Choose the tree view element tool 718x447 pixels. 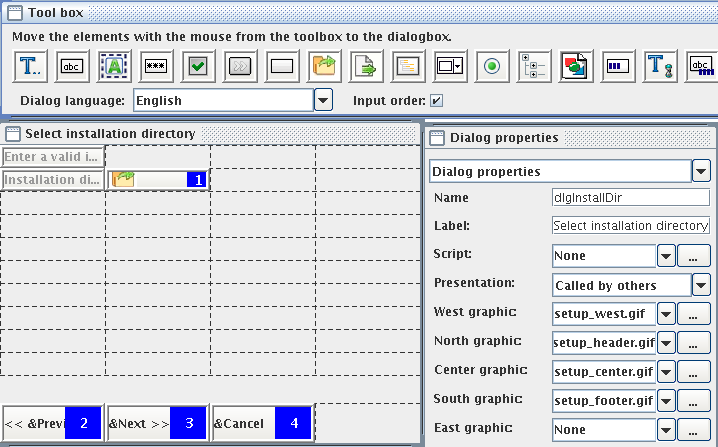pos(532,67)
